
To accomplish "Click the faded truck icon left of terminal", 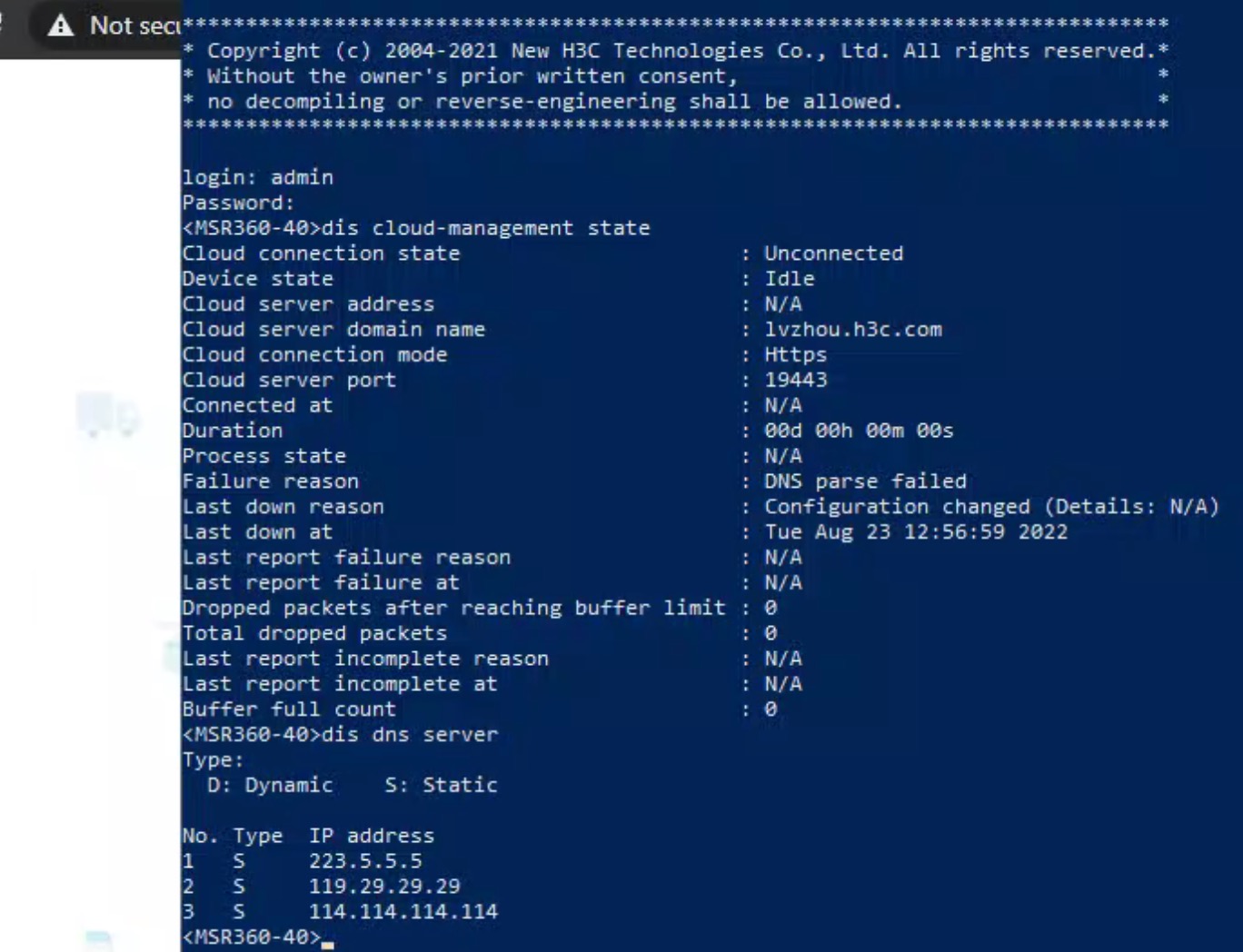I will 107,413.
